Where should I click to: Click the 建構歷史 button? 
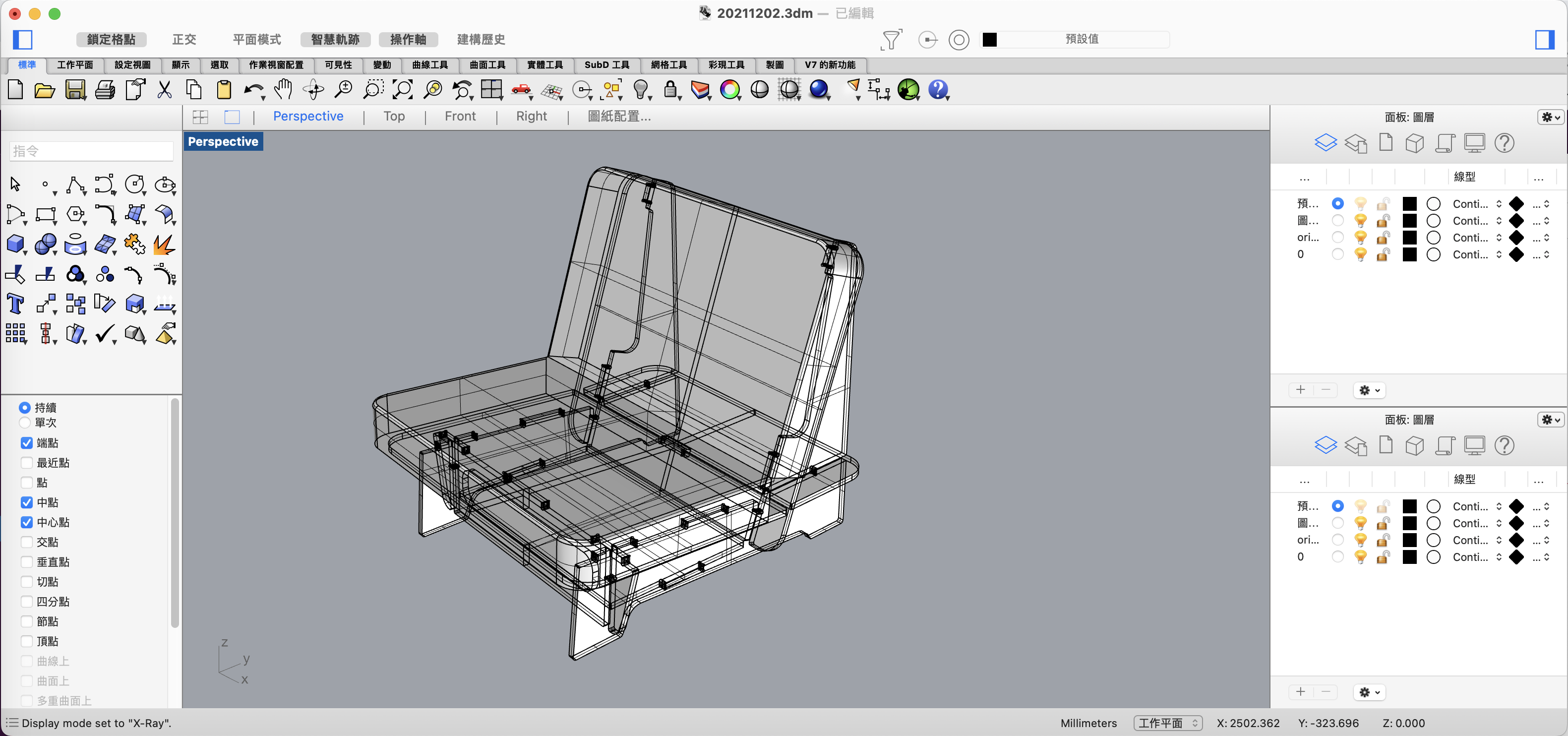pos(481,40)
